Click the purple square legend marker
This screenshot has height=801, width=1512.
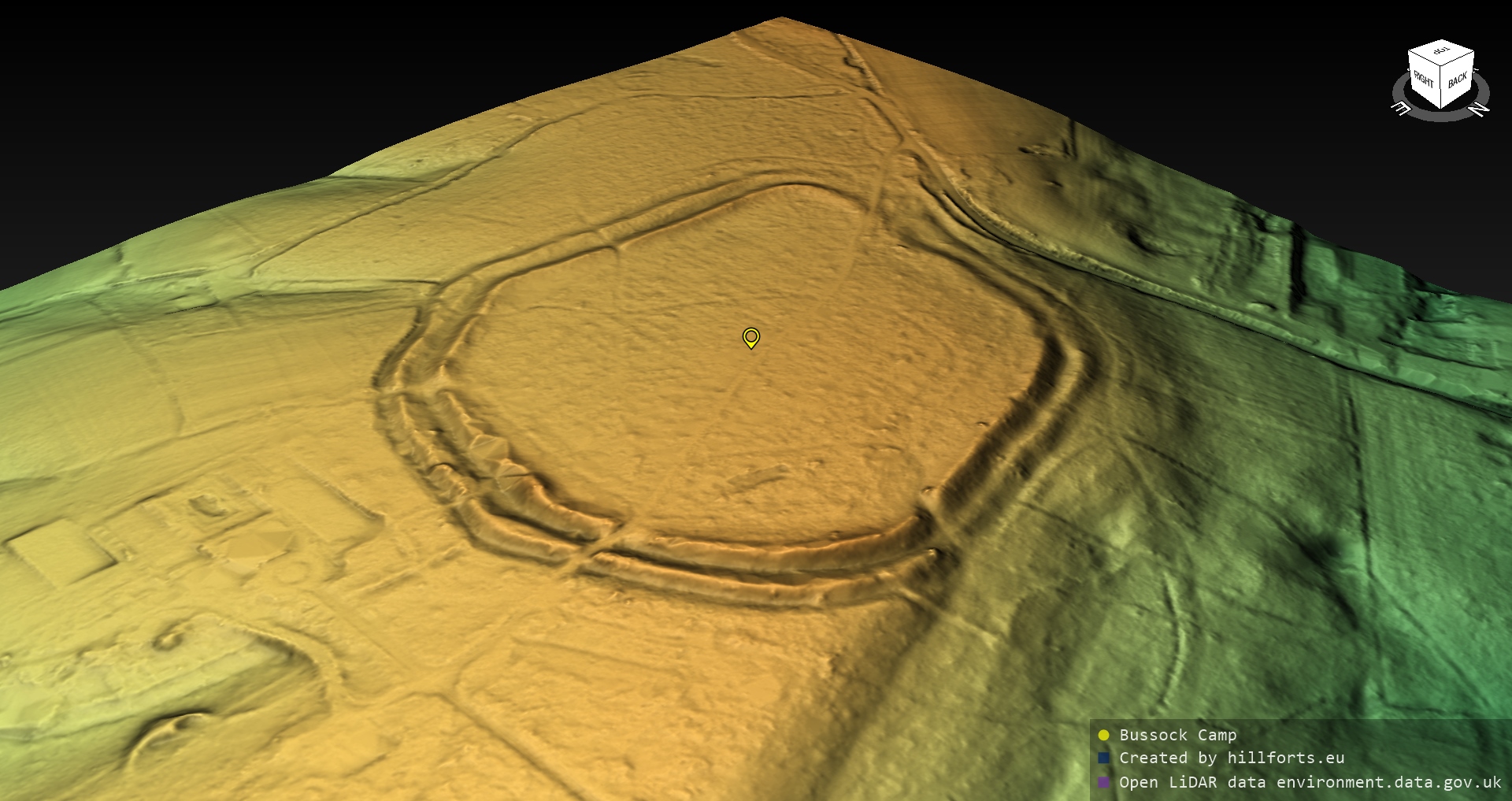pos(1103,782)
